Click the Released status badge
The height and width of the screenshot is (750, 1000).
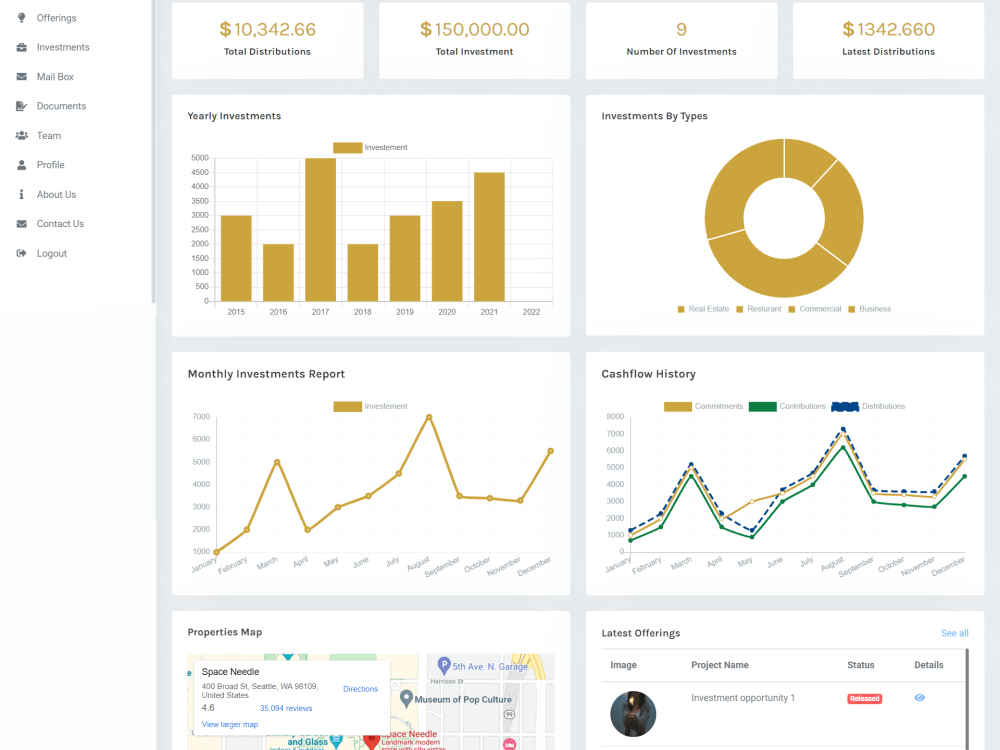point(864,698)
